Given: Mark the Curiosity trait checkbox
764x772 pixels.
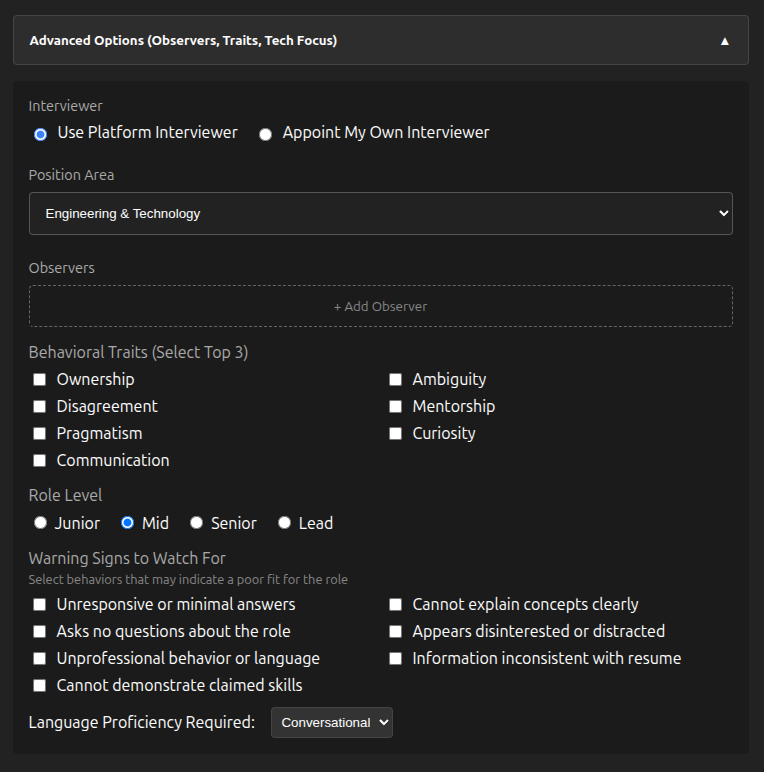Looking at the screenshot, I should (396, 434).
